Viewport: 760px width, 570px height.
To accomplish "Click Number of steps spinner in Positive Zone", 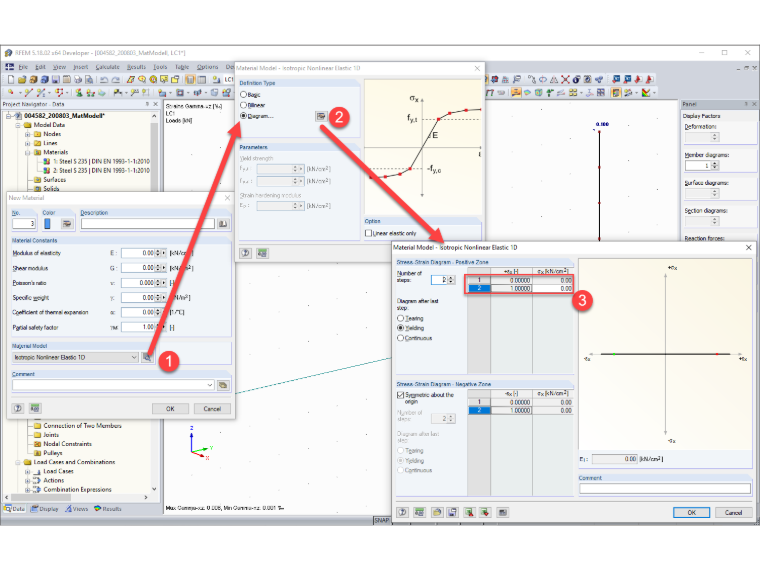I will coord(451,280).
